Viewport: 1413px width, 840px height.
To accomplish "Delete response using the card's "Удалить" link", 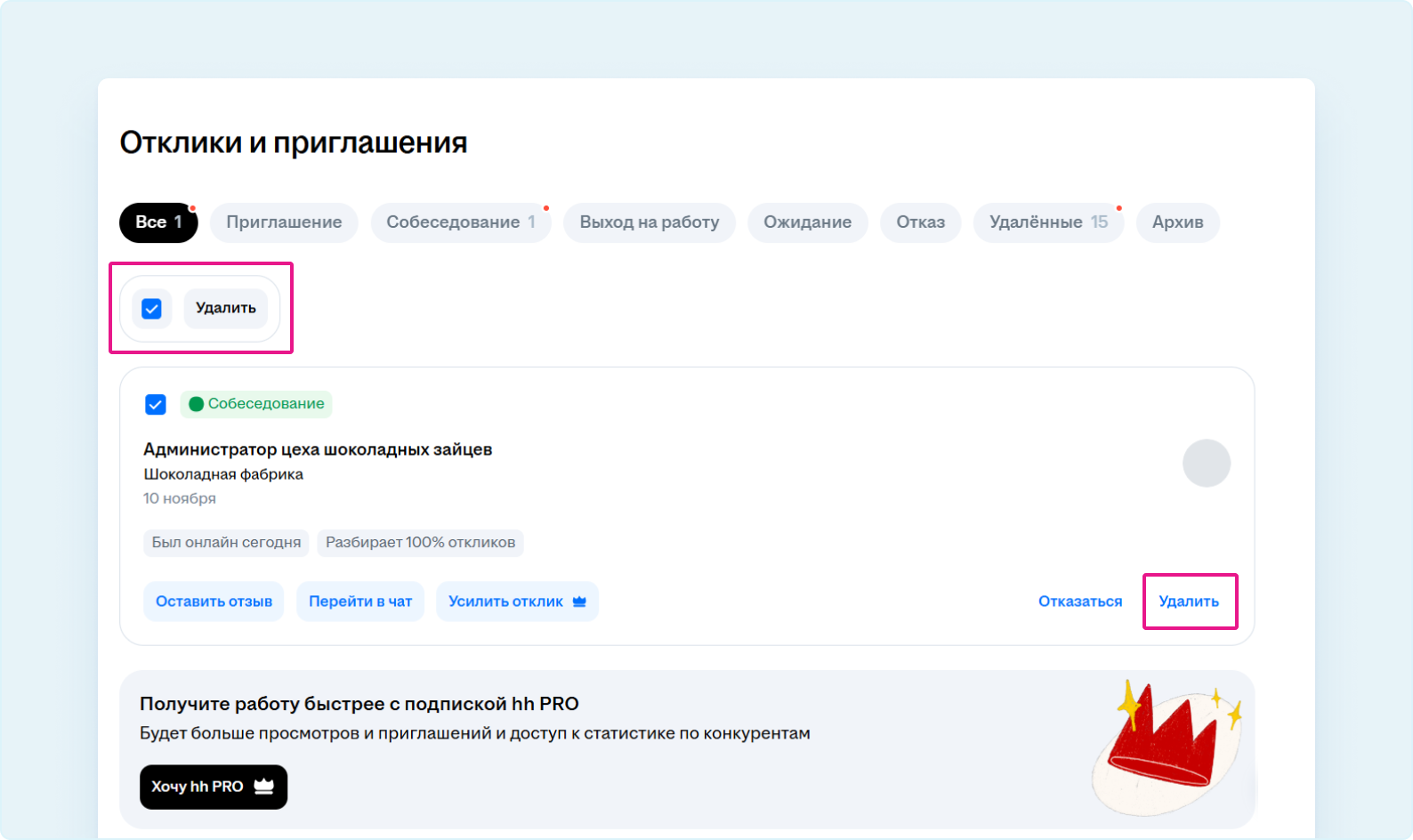I will pos(1188,602).
